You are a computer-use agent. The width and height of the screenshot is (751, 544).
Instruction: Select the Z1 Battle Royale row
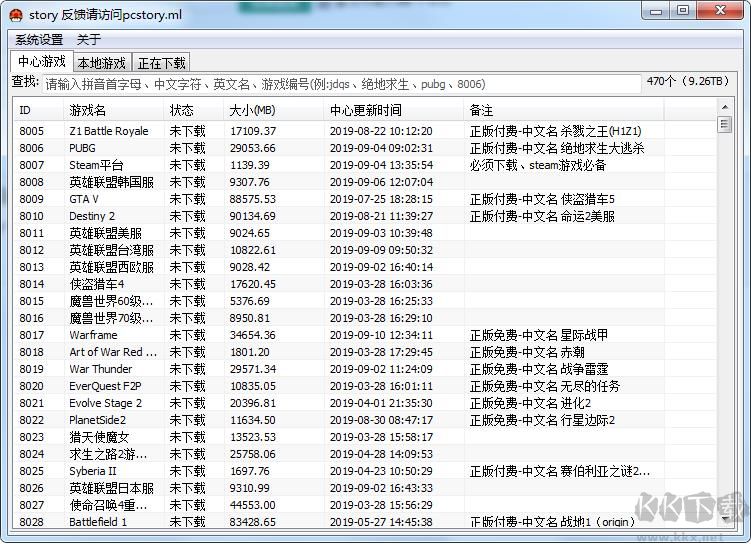[364, 131]
